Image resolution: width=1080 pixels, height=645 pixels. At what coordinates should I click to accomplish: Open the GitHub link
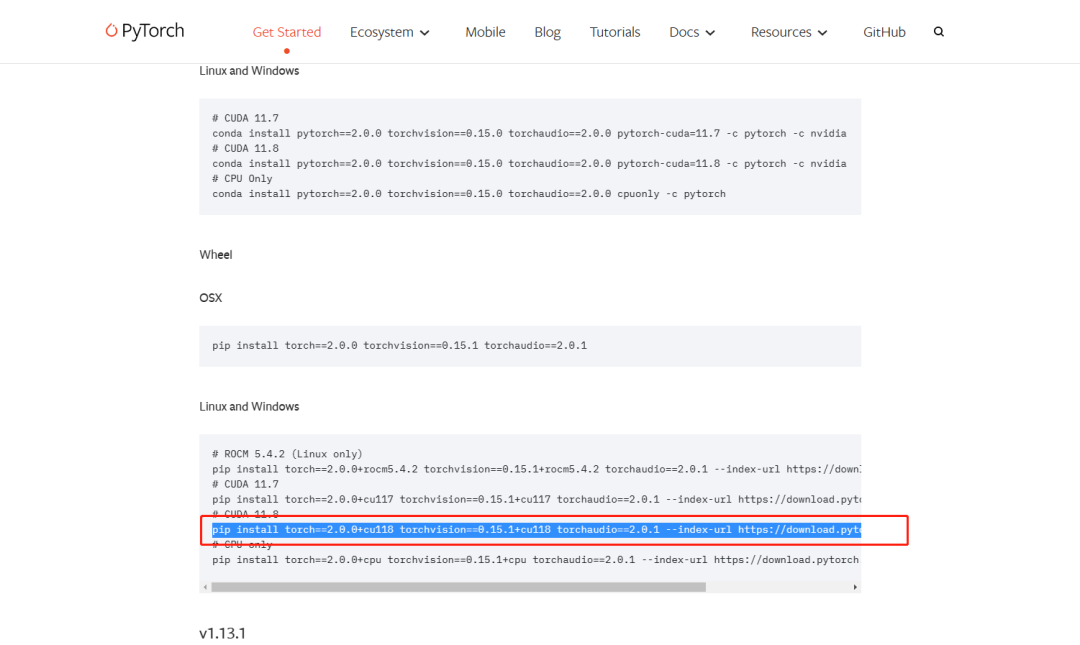[884, 32]
